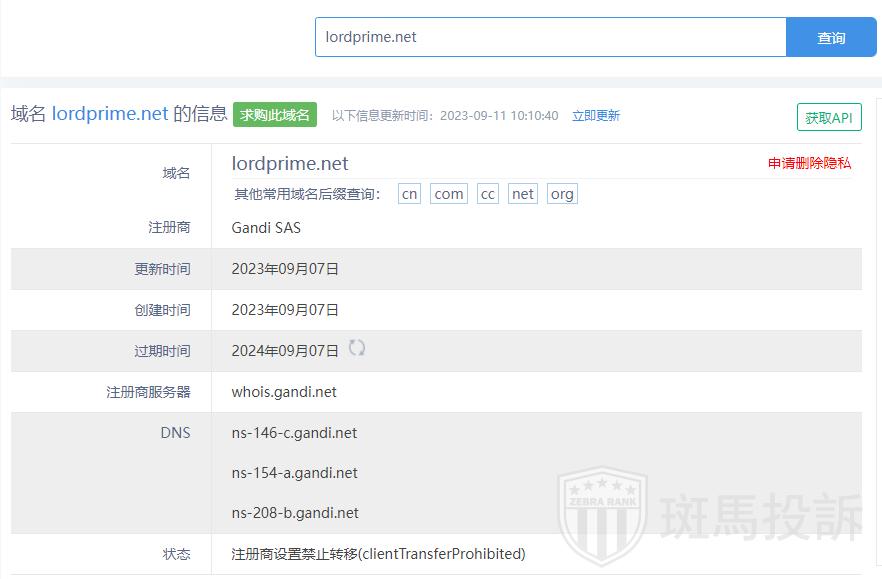Click the 查询 search button

[831, 38]
